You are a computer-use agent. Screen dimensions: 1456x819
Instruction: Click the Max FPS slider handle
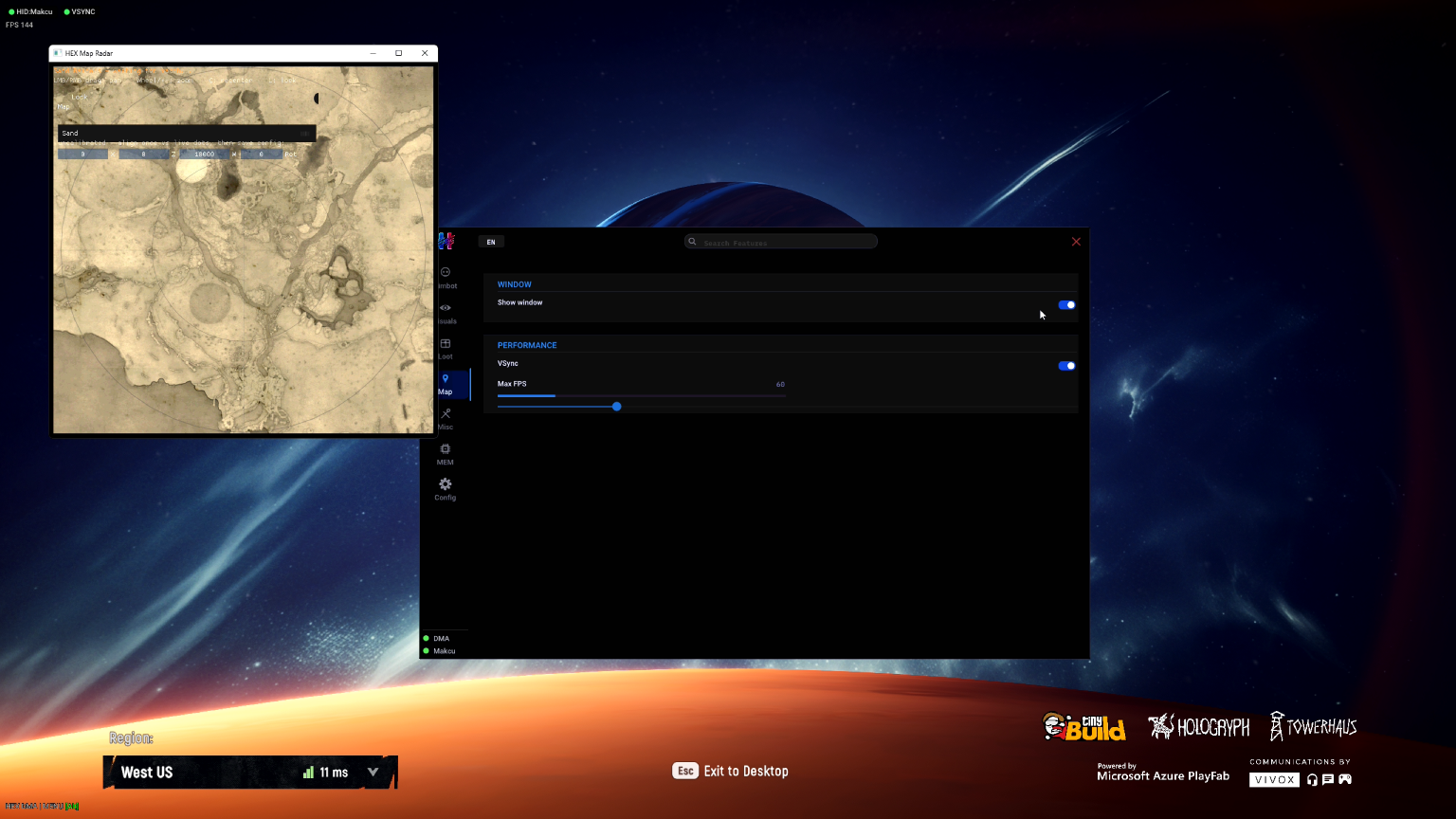pyautogui.click(x=617, y=407)
